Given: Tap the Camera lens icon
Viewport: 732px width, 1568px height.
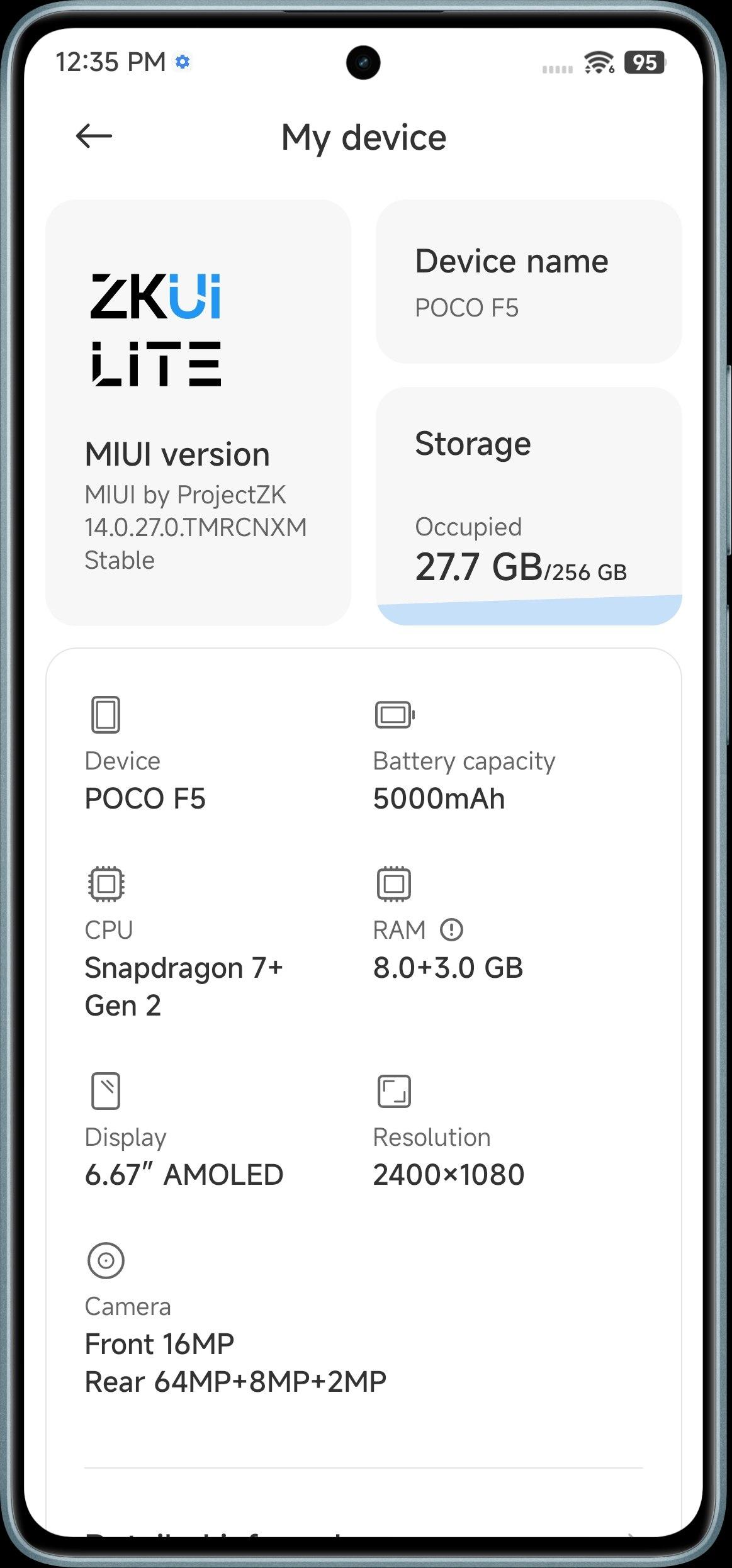Looking at the screenshot, I should [106, 1260].
